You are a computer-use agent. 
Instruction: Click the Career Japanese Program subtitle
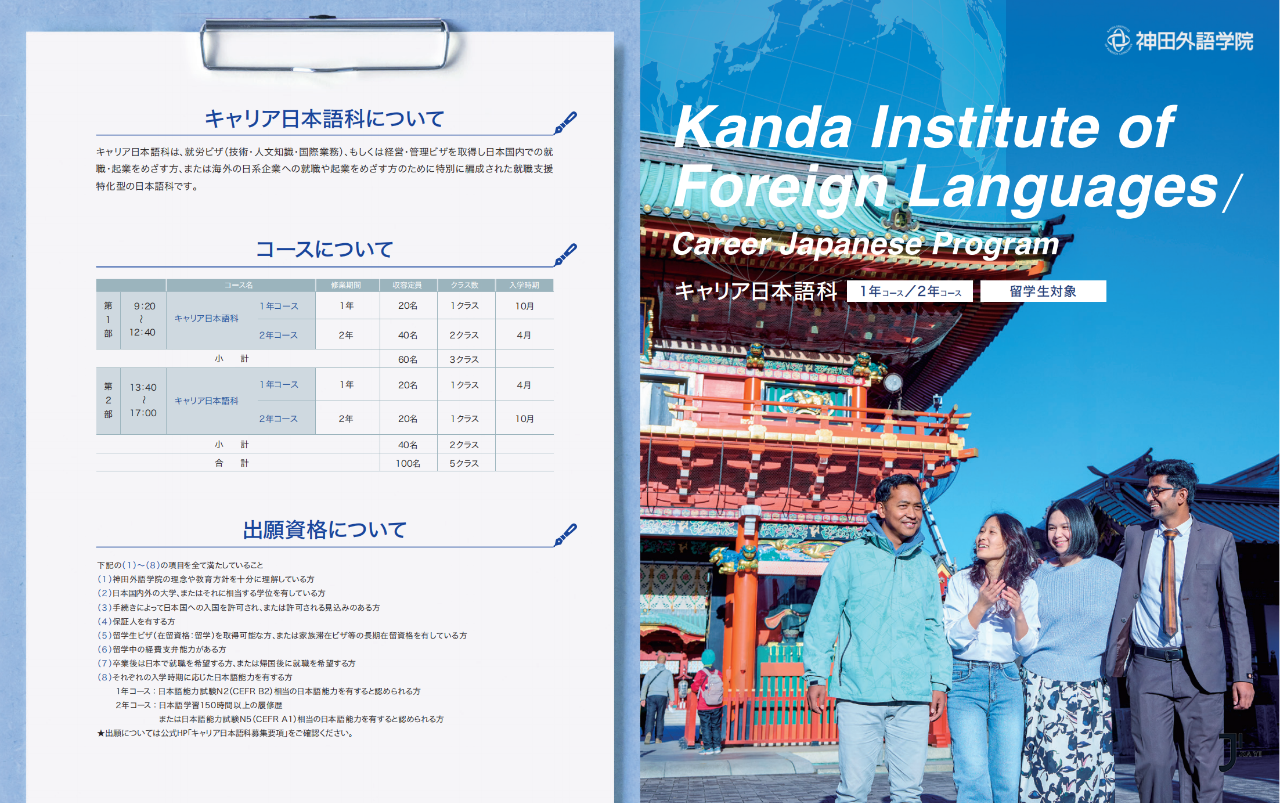click(865, 244)
